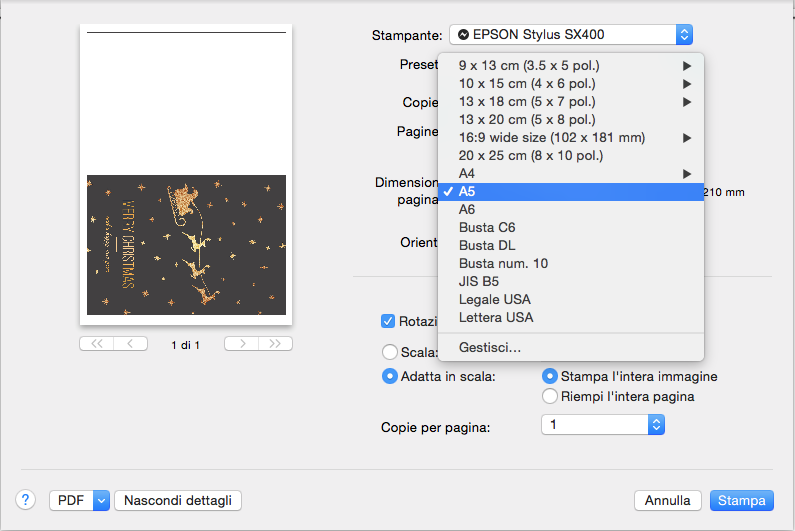Choose 16:9 wide size paper option
The height and width of the screenshot is (531, 795).
pos(571,137)
